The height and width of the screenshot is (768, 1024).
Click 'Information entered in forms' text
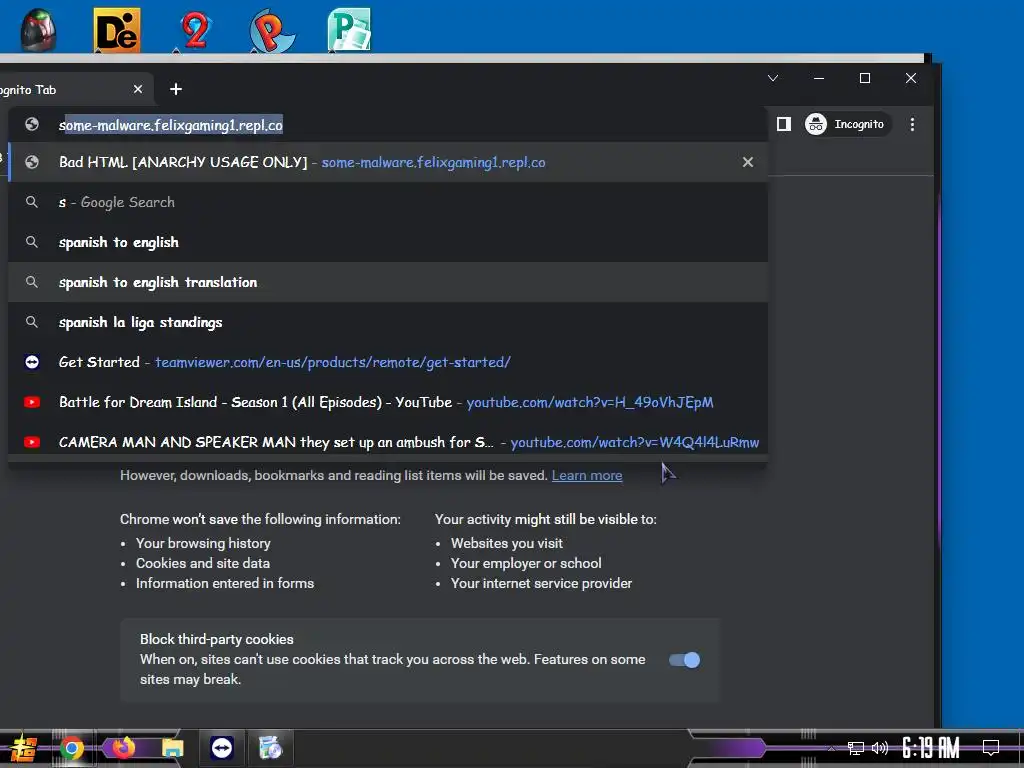(x=225, y=583)
